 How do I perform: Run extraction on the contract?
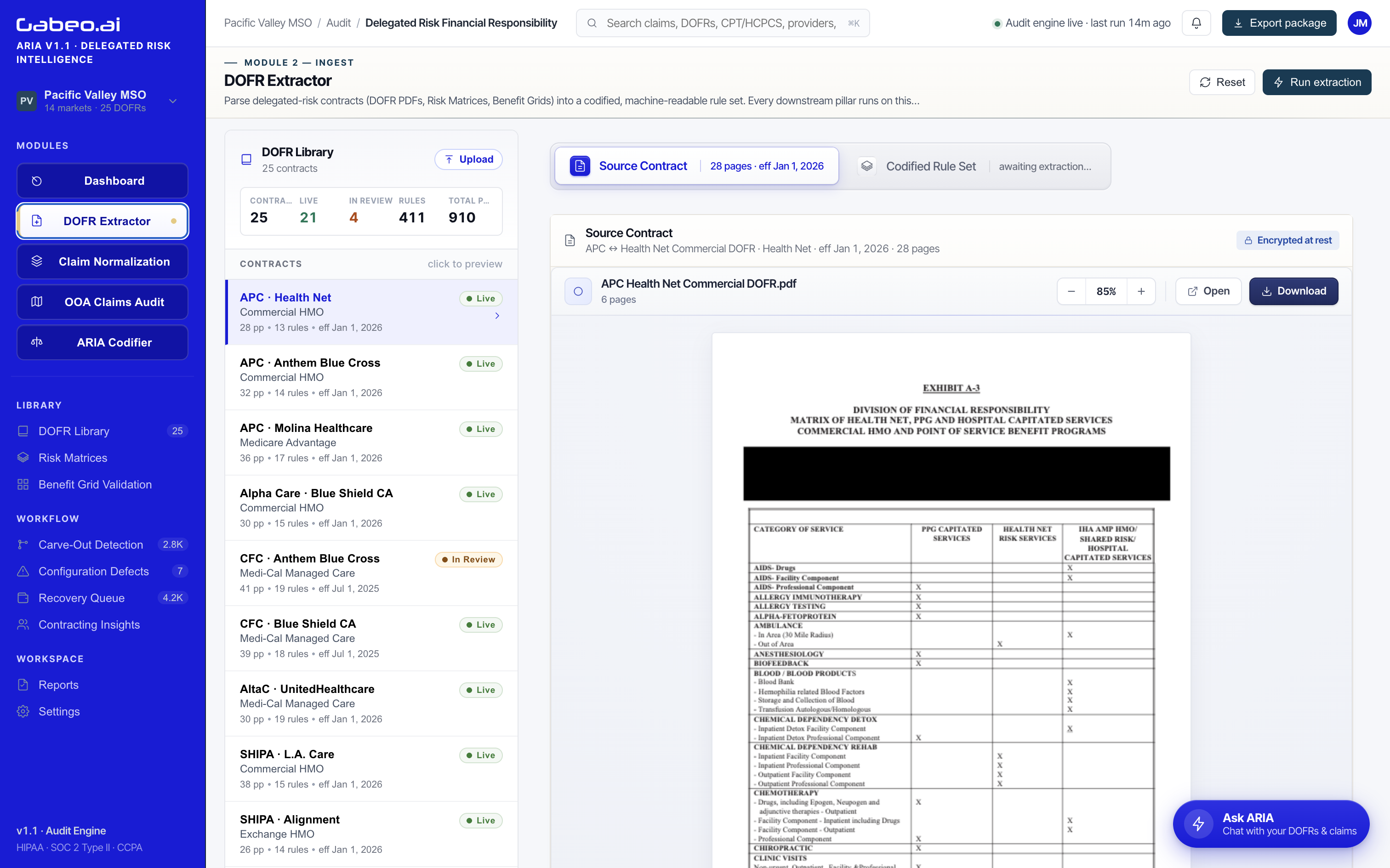click(1316, 82)
